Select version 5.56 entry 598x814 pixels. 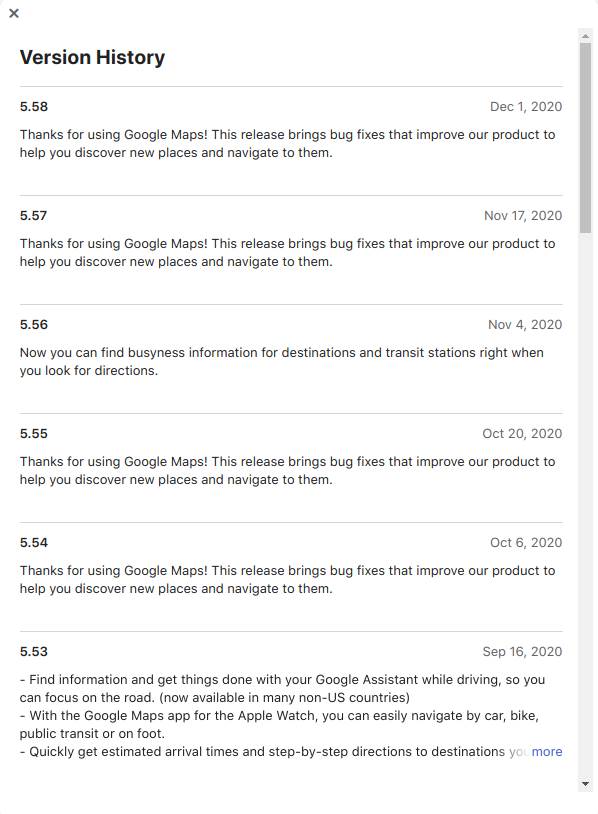coord(31,324)
